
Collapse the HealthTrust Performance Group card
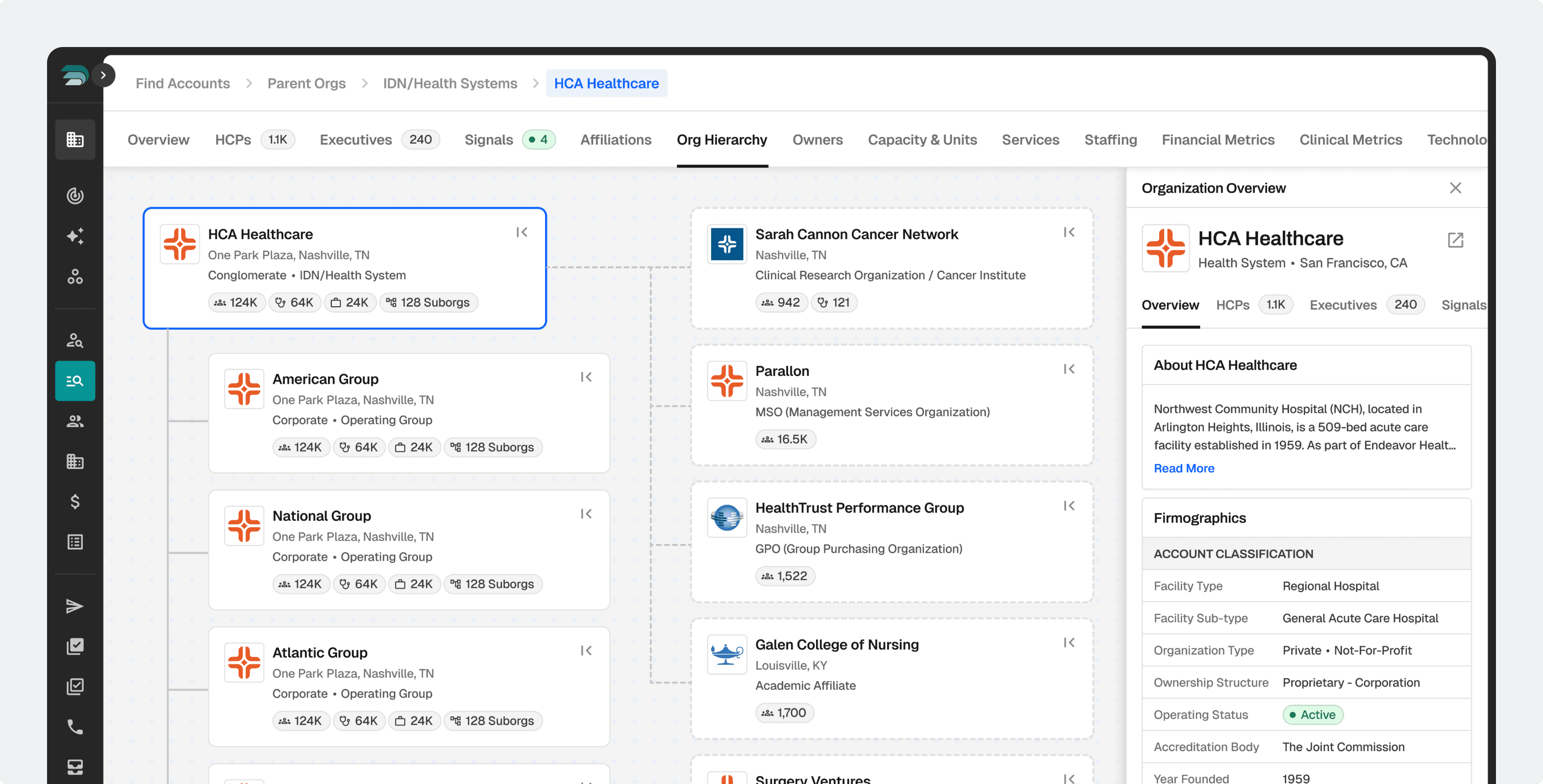[x=1069, y=506]
